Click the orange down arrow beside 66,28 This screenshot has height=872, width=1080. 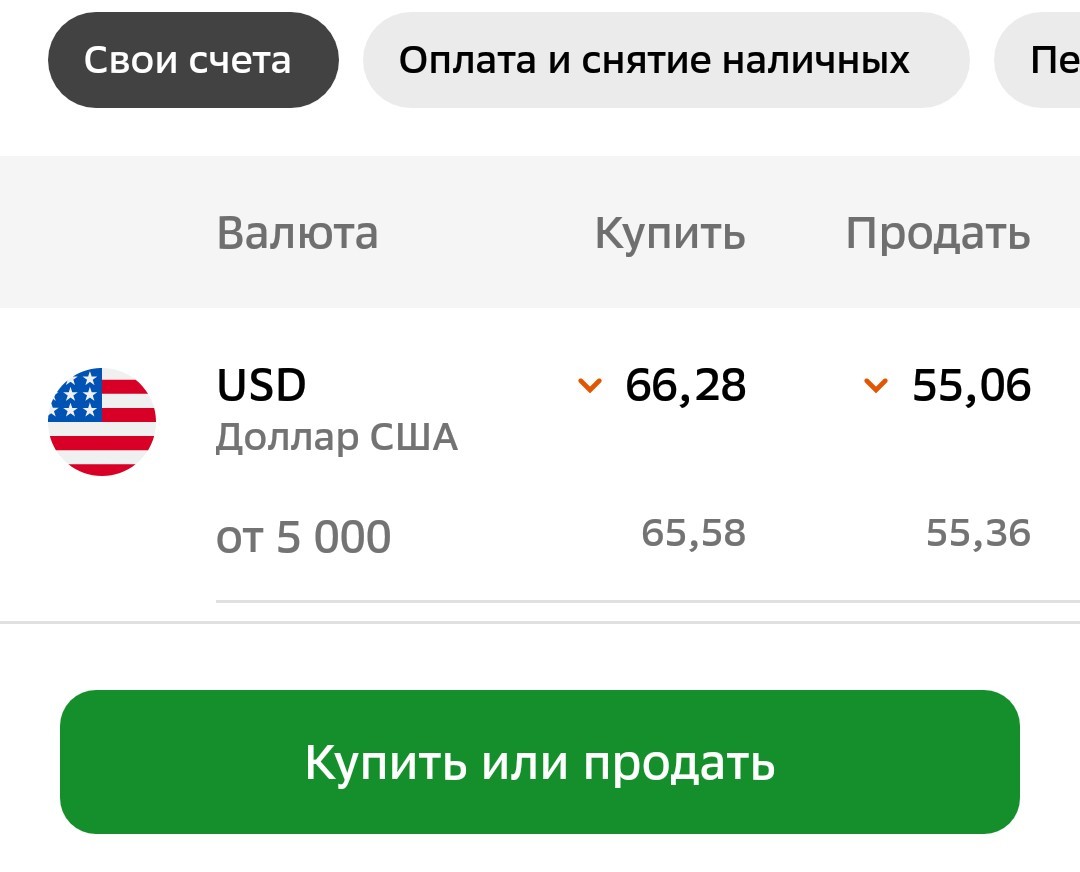coord(590,384)
